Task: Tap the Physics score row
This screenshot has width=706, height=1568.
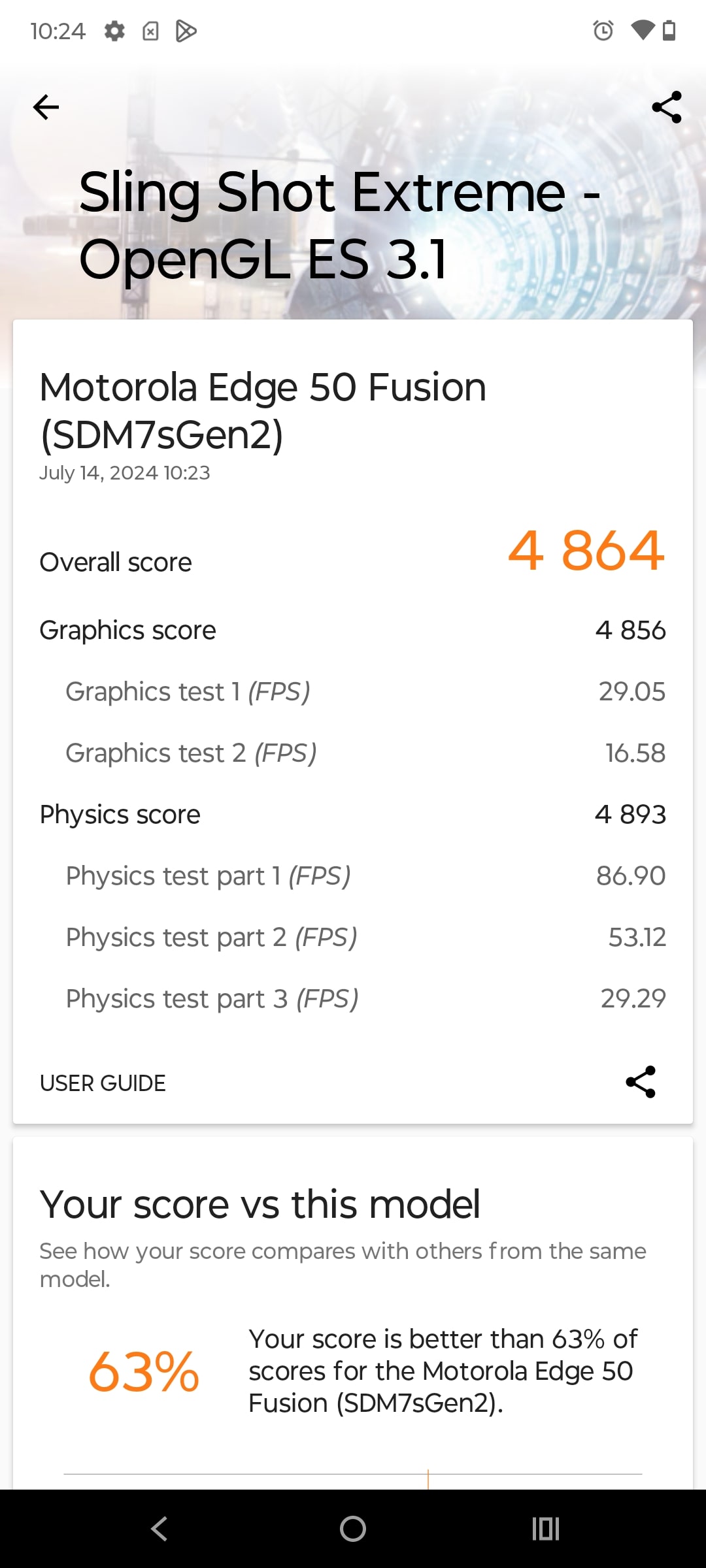Action: point(353,815)
